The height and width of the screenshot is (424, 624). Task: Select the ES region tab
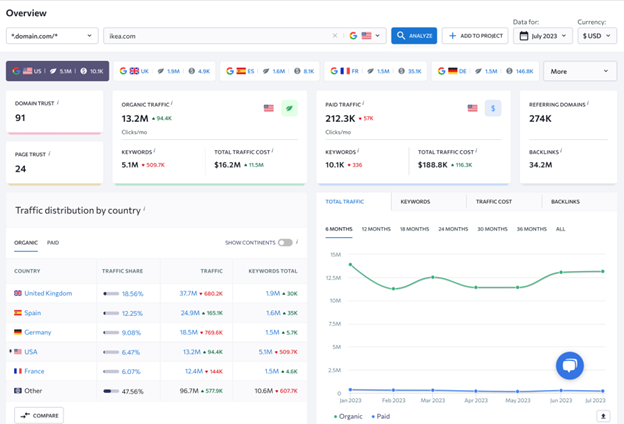[x=270, y=71]
